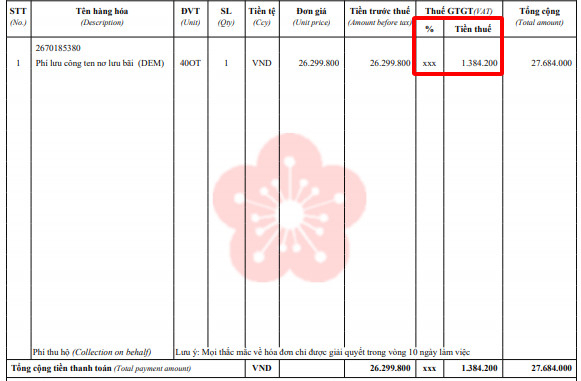The image size is (581, 381).
Task: Click the 40OT unit cell
Action: tap(190, 63)
